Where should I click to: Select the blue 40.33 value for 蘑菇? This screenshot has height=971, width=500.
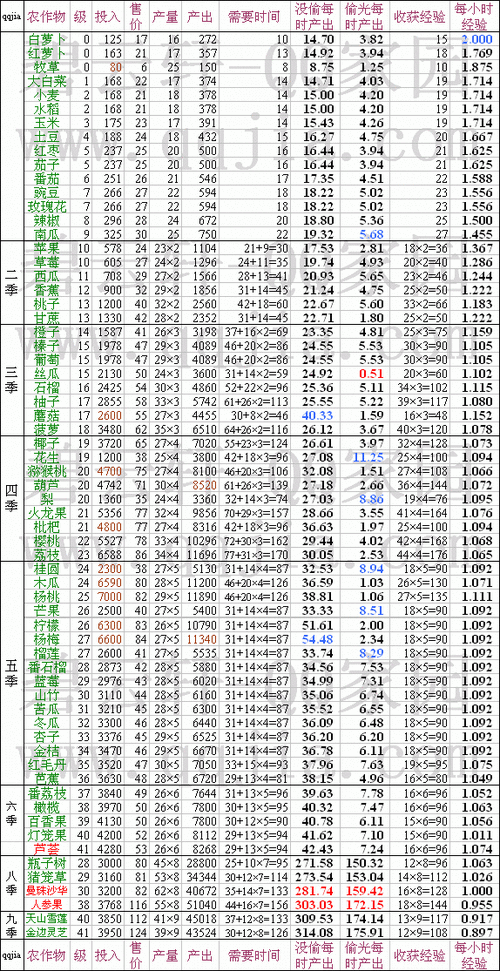pyautogui.click(x=317, y=415)
